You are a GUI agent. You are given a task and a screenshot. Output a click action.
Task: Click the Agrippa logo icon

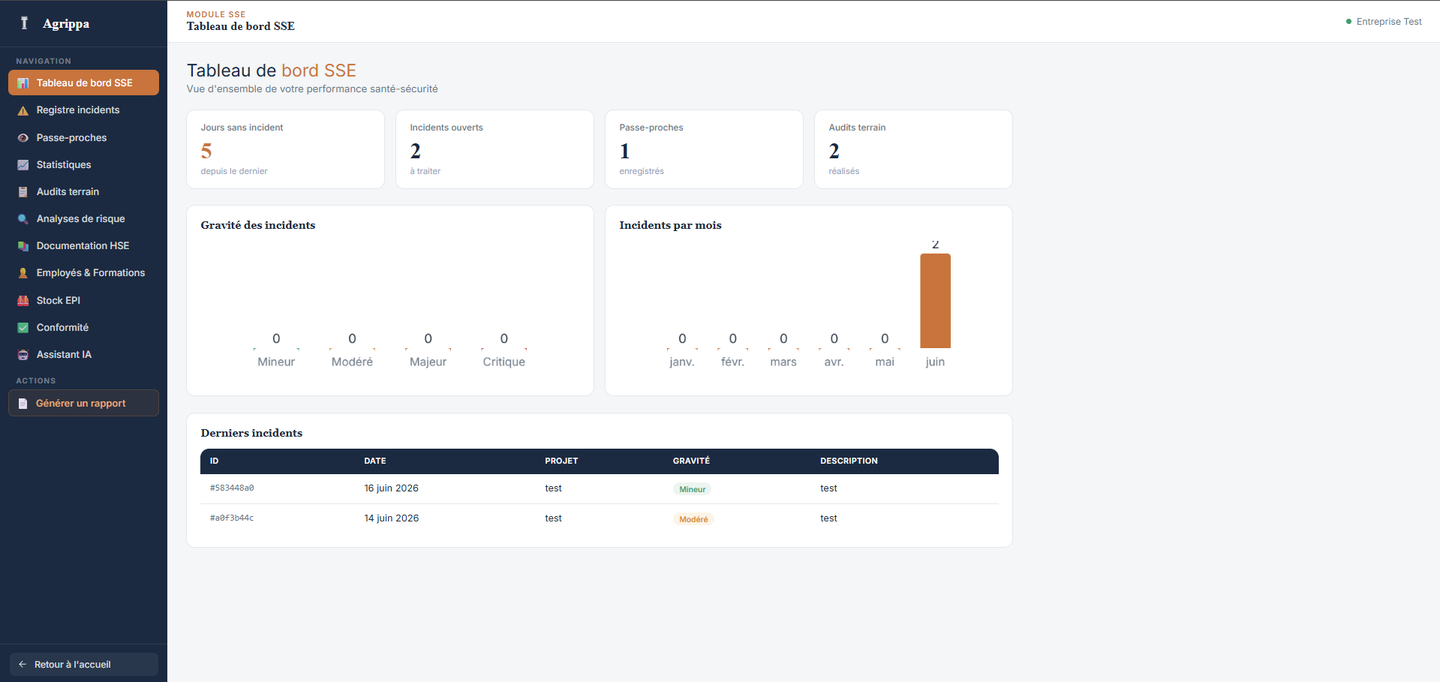[x=24, y=23]
